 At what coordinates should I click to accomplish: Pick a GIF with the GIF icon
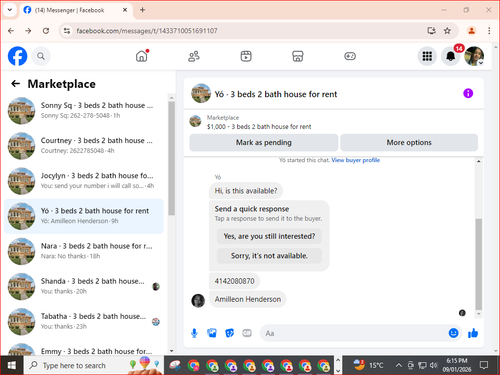pos(247,333)
